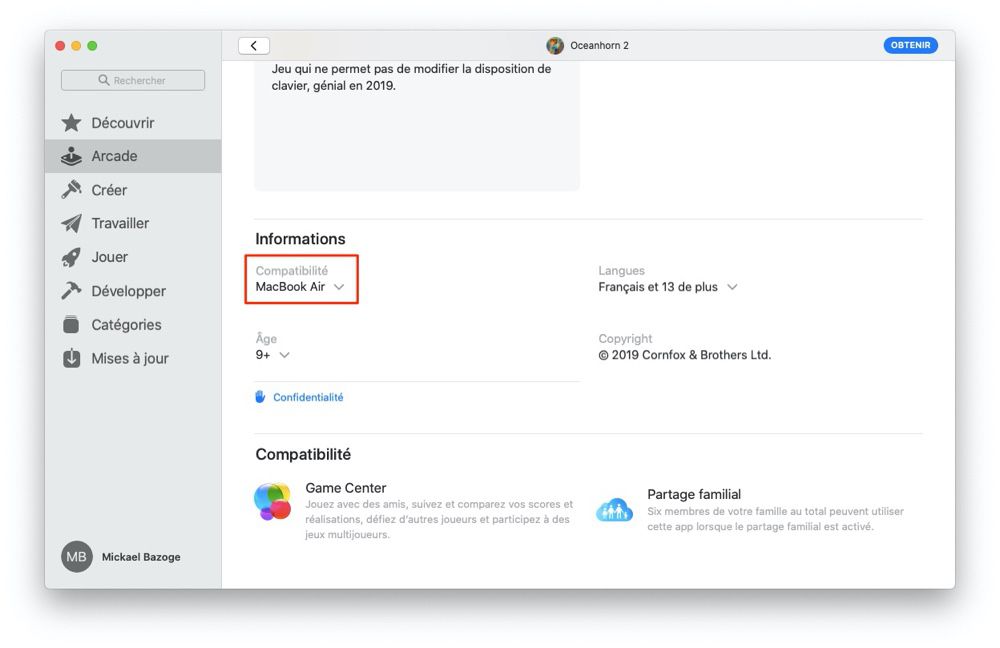
Task: Click the Informations heading
Action: tap(300, 239)
